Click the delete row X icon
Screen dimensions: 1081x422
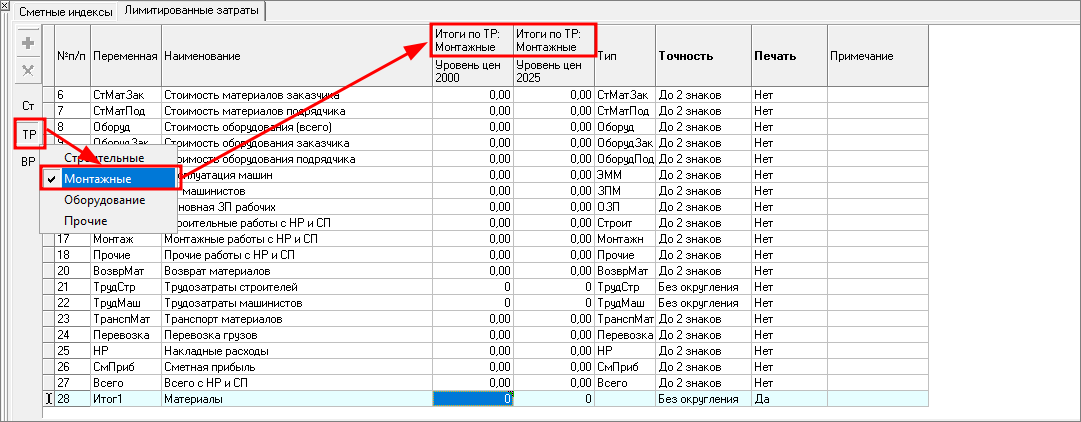(x=28, y=71)
